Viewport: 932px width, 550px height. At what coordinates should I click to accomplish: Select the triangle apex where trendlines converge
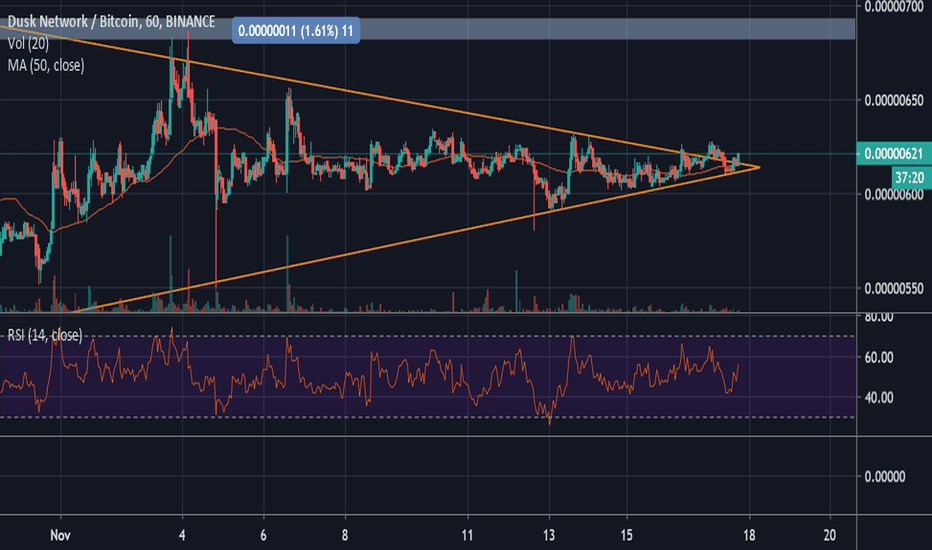759,167
